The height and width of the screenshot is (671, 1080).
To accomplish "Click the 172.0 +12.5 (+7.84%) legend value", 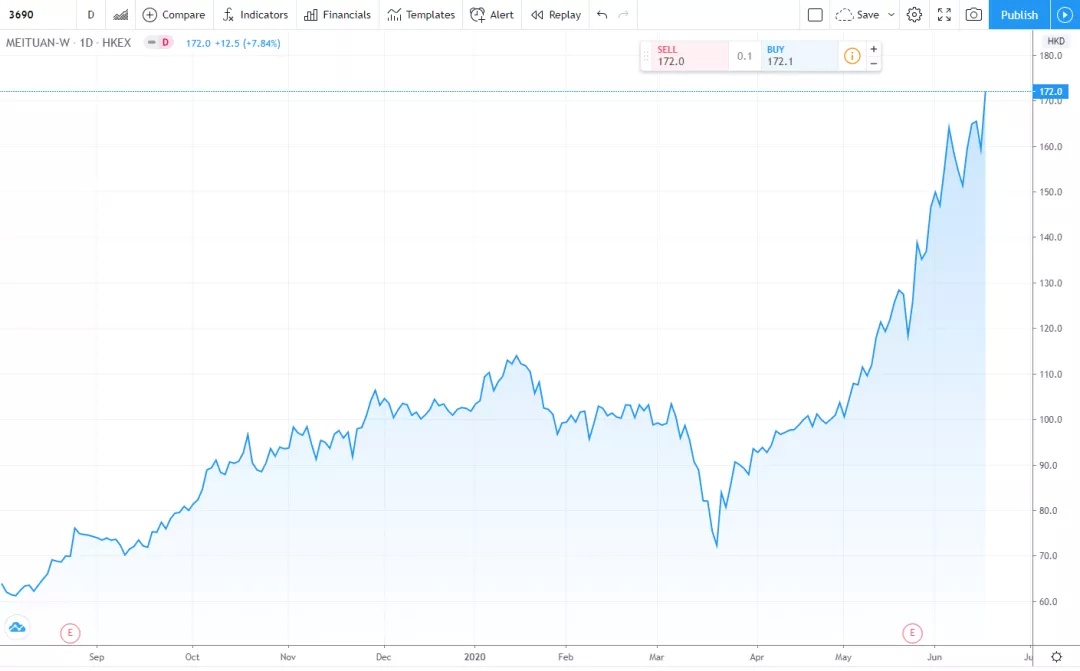I will pos(233,43).
